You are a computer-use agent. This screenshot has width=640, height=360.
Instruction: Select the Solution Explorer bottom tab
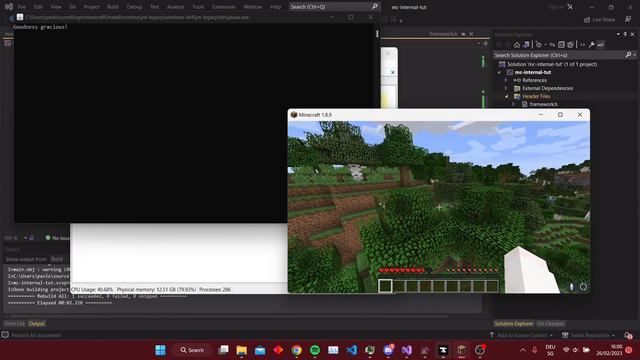514,323
